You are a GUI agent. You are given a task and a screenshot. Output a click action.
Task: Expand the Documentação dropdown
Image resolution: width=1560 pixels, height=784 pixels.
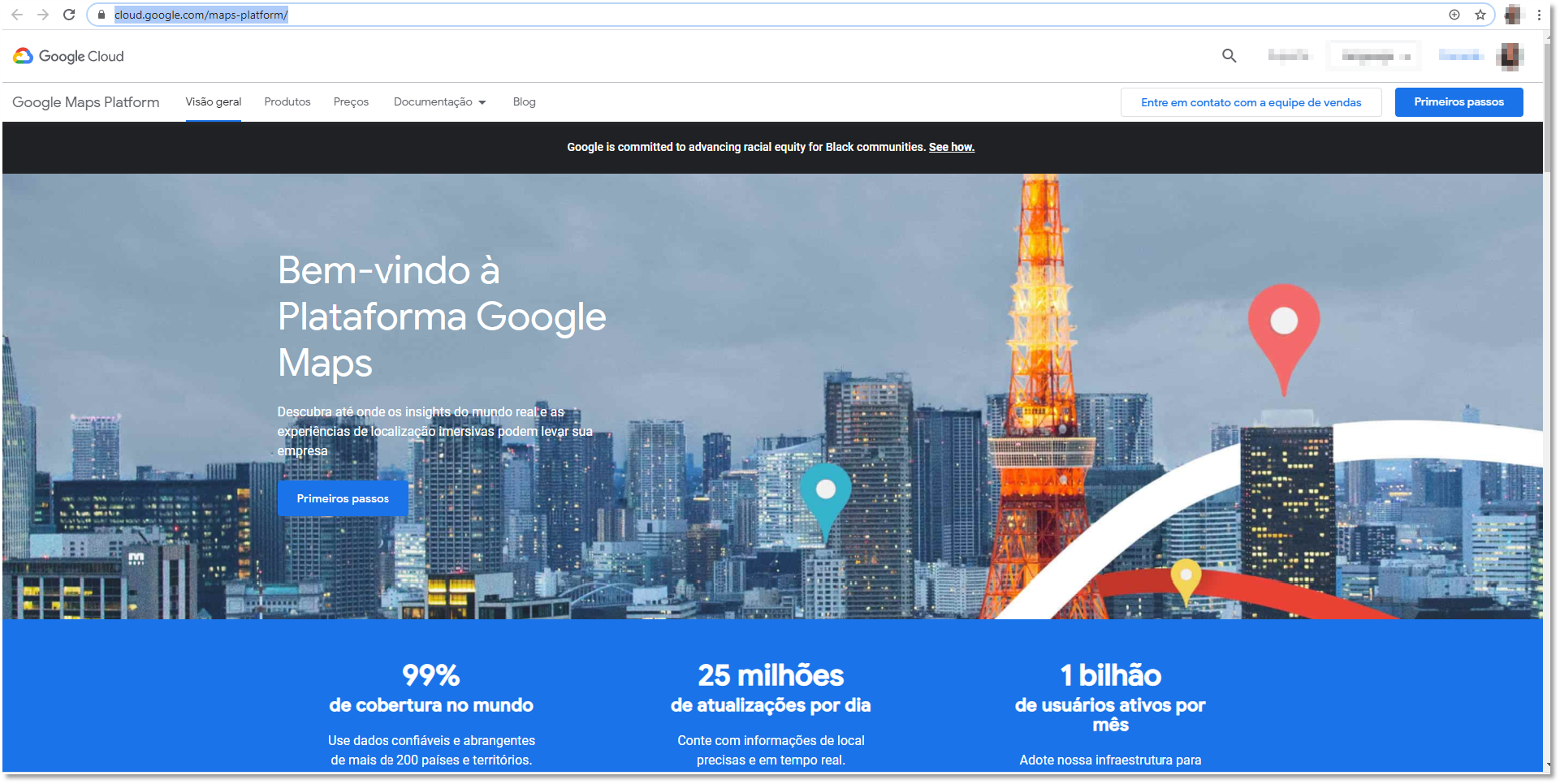point(440,102)
